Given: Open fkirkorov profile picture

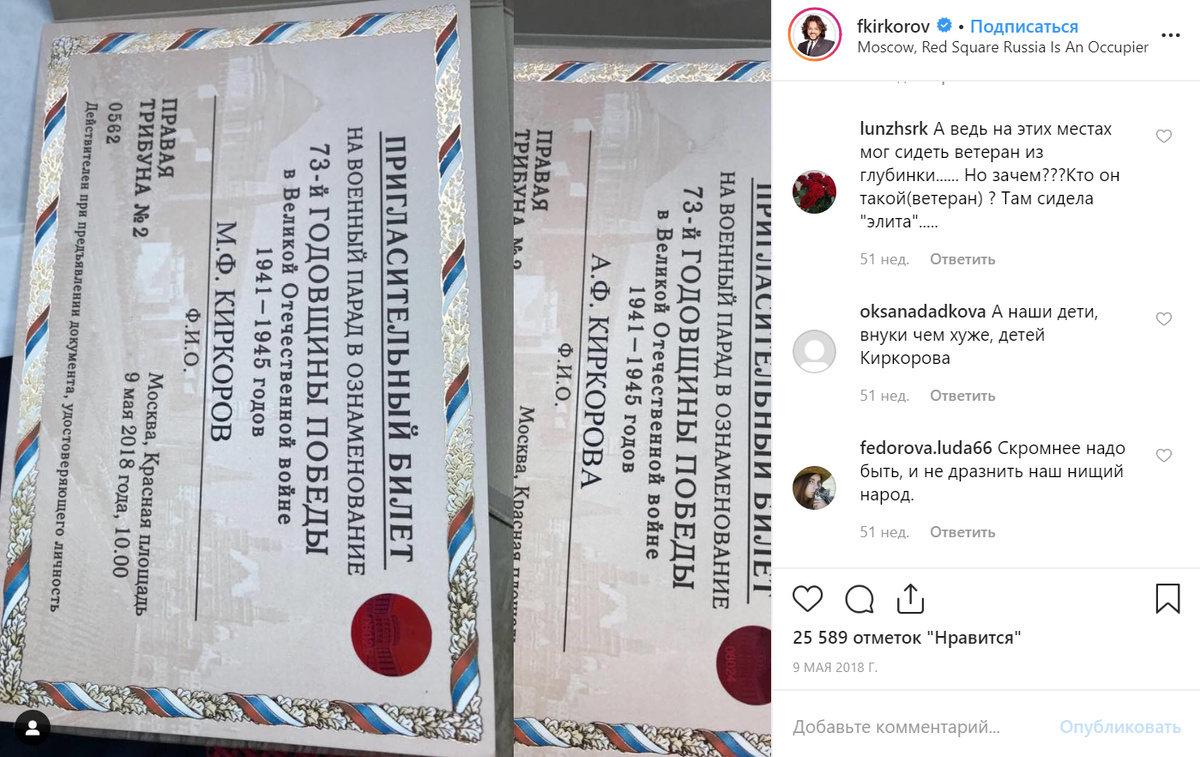Looking at the screenshot, I should (x=812, y=37).
